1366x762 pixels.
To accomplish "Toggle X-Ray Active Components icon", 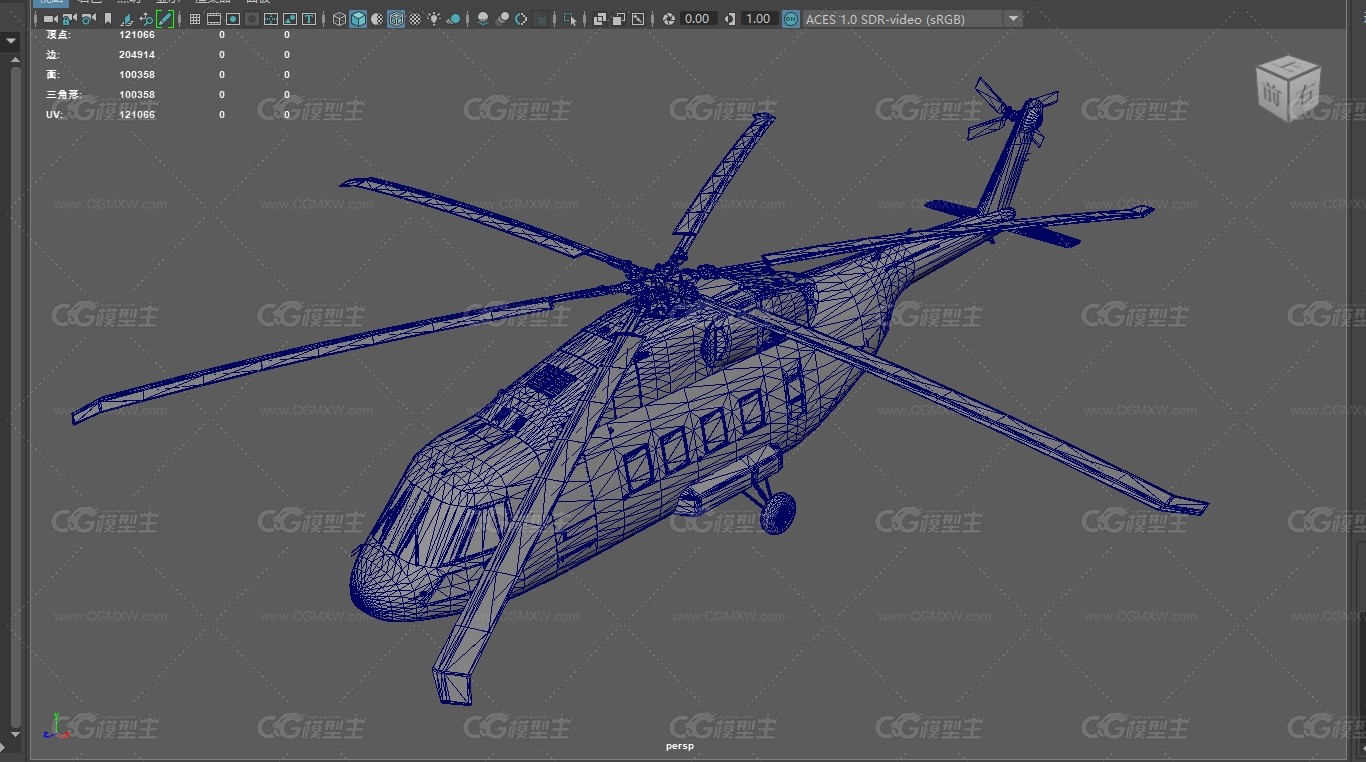I will (x=619, y=19).
